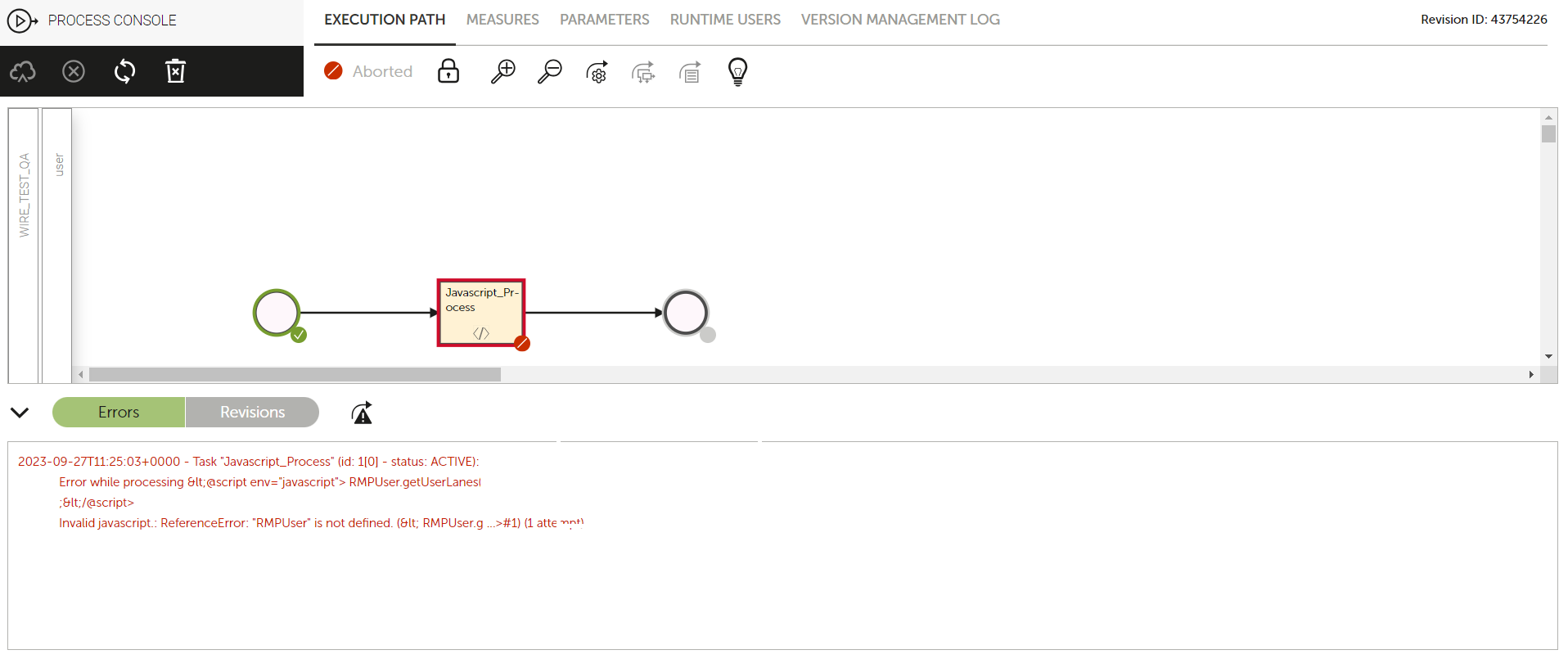The image size is (1568, 659).
Task: Click the cancel circle-X icon
Action: click(x=74, y=71)
